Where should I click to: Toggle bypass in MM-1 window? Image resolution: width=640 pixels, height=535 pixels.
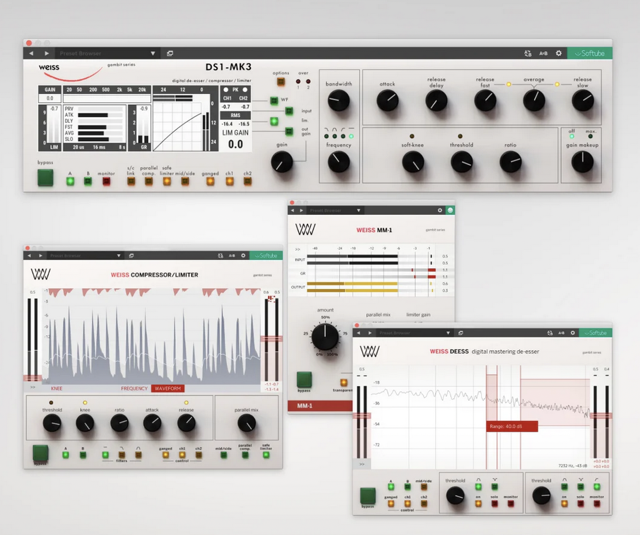304,380
